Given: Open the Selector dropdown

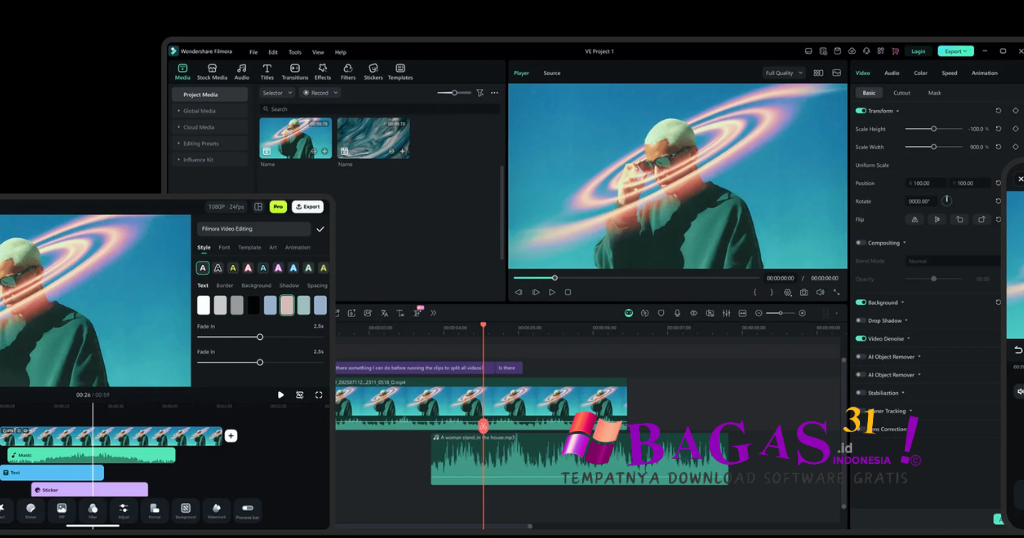Looking at the screenshot, I should [277, 93].
